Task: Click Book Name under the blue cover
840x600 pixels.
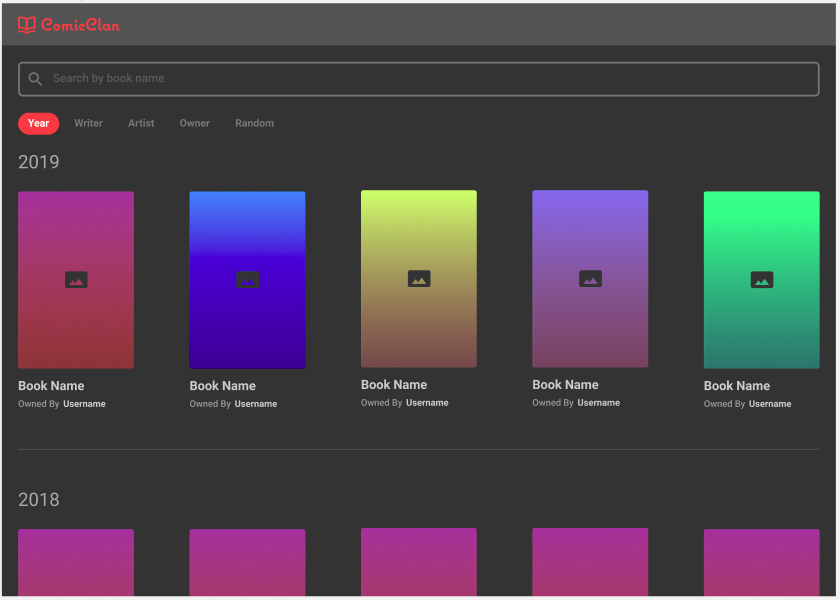Action: [x=223, y=386]
